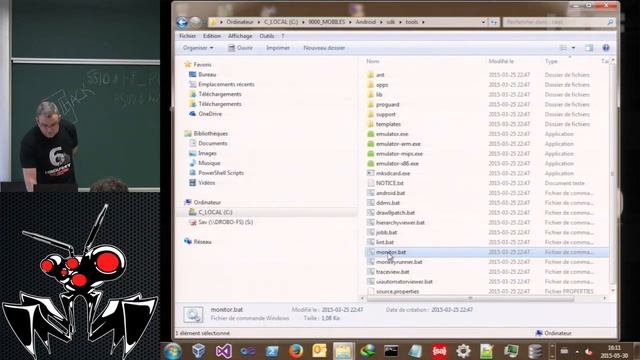Select the uiautomatorviewer.bat file
Image resolution: width=640 pixels, height=360 pixels.
[x=404, y=282]
